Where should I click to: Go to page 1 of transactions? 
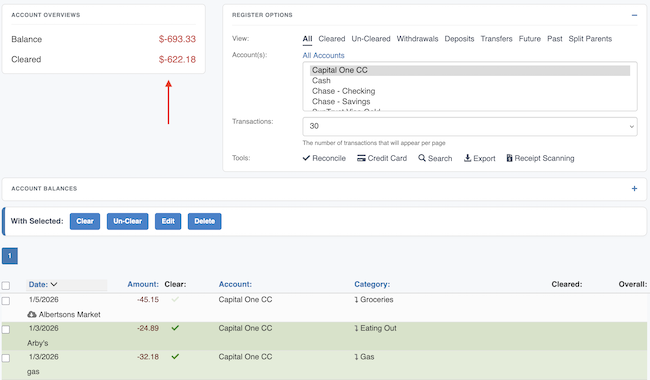(x=10, y=256)
